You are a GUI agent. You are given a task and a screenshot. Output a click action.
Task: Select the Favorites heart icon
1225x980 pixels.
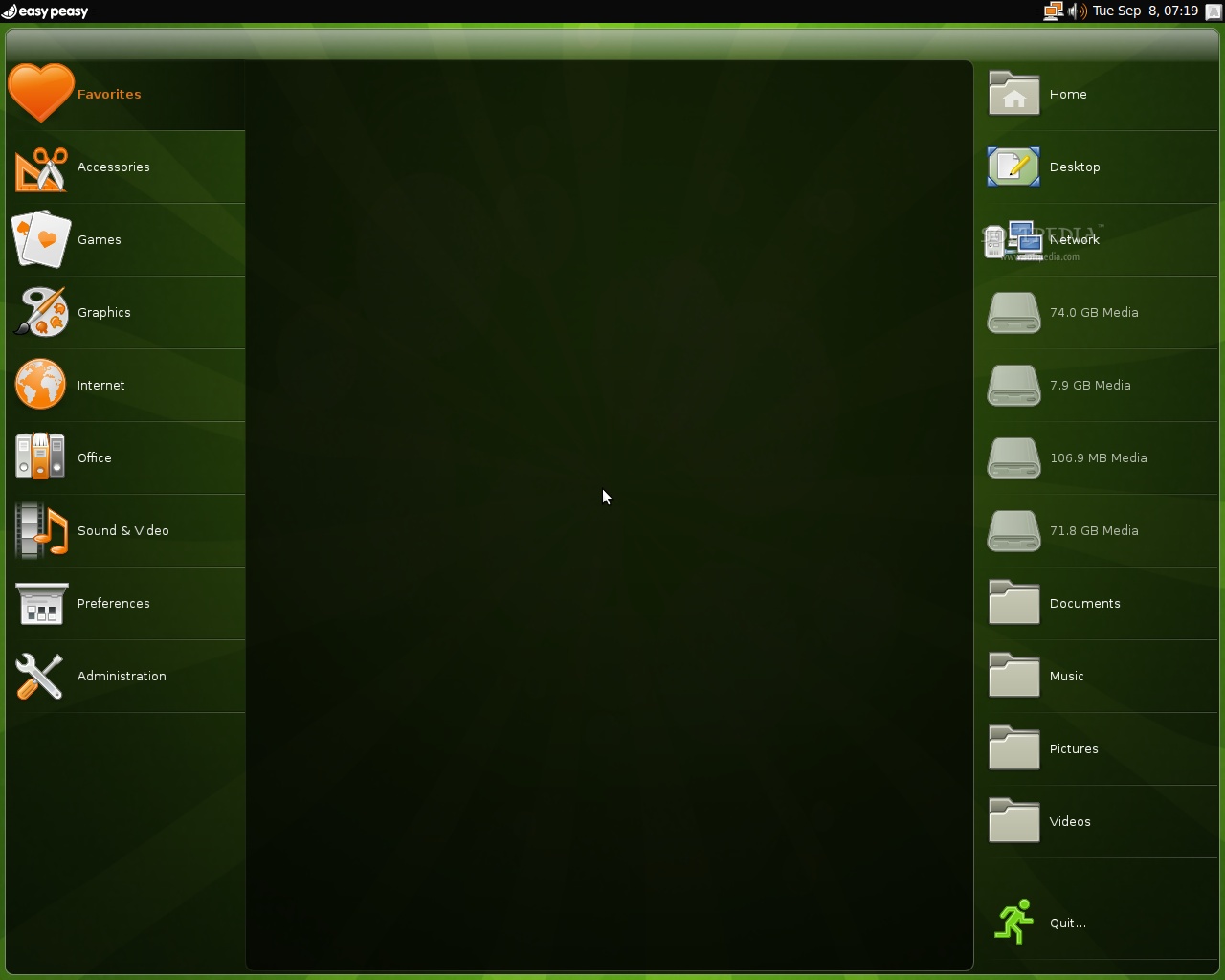pyautogui.click(x=41, y=91)
